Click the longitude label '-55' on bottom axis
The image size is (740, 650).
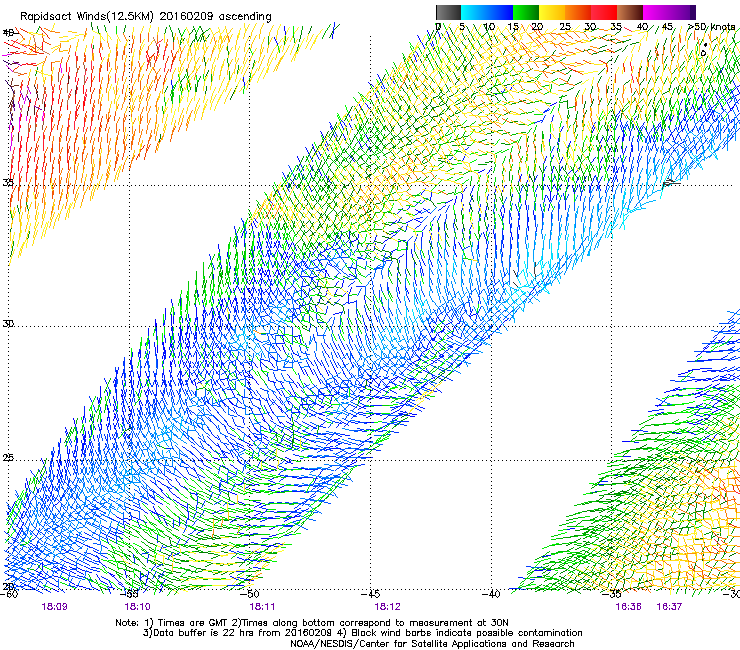(x=130, y=593)
